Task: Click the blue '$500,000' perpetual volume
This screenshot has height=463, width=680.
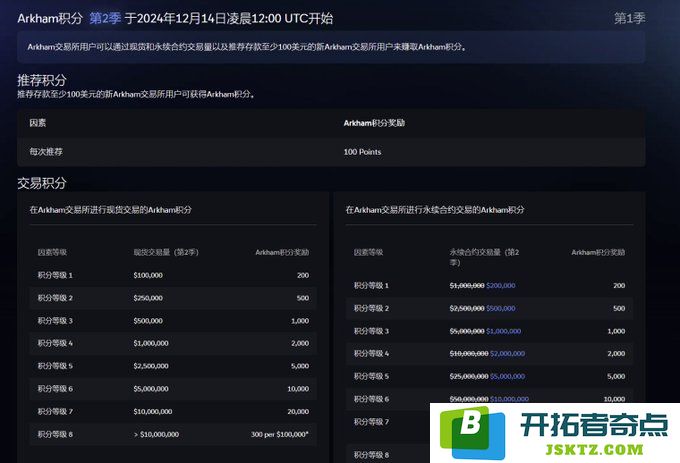Action: [501, 308]
